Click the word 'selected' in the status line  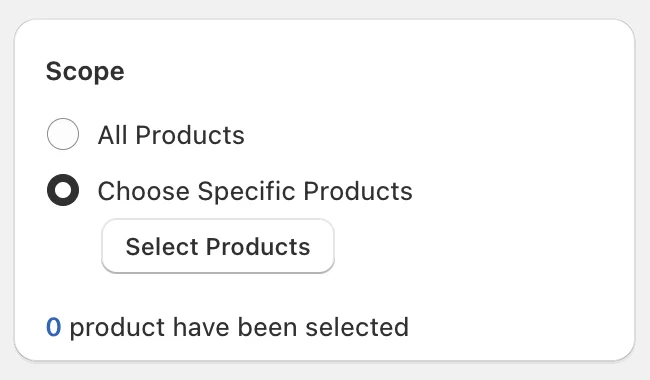357,327
